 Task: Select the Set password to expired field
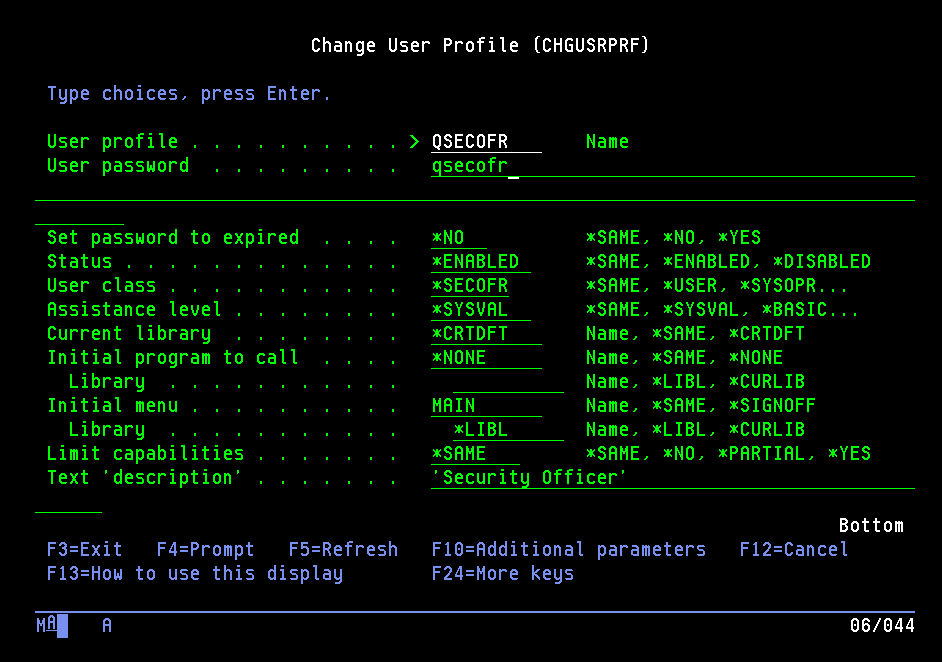459,238
